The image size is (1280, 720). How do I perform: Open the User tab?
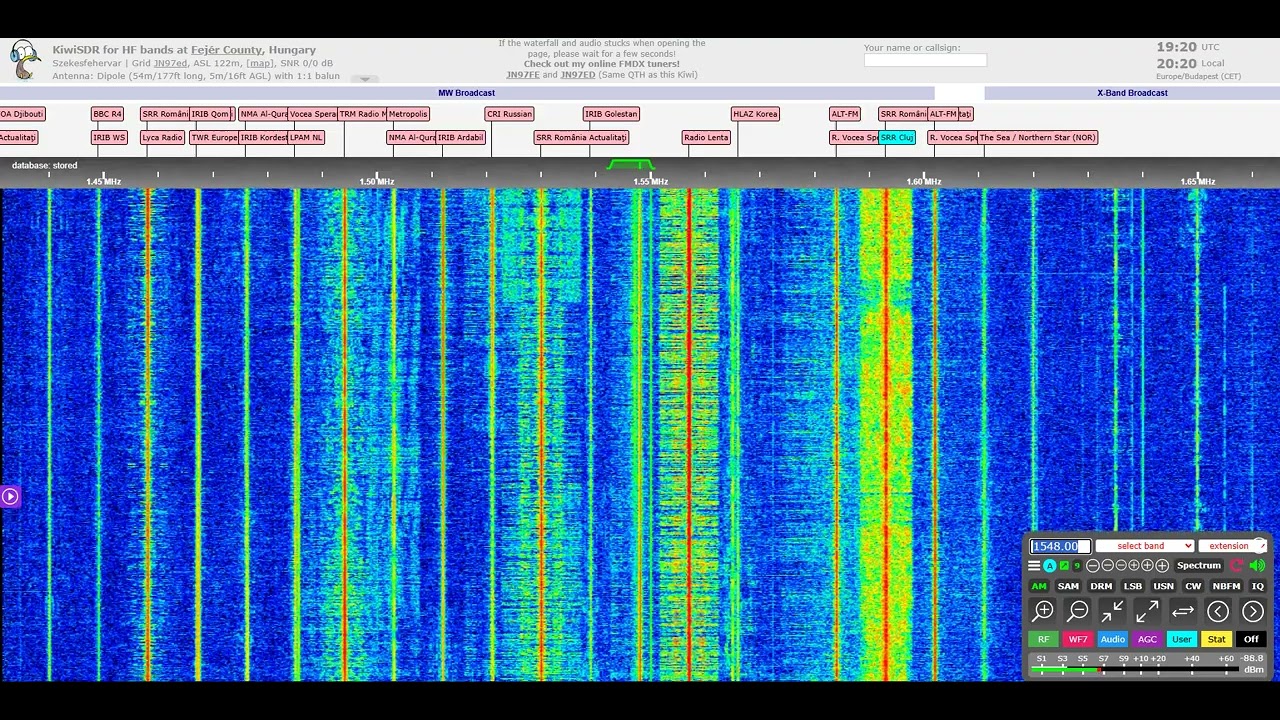coord(1182,639)
